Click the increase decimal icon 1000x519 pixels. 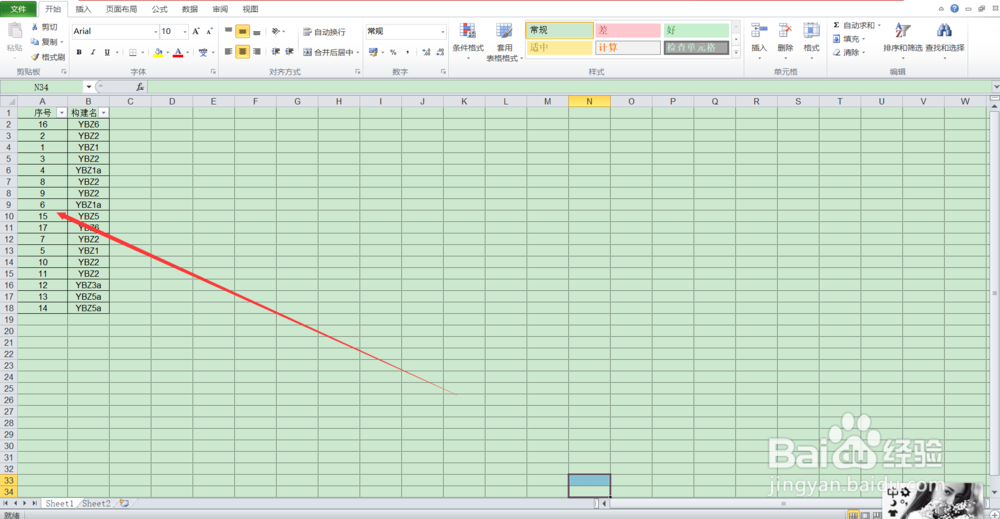pos(426,52)
